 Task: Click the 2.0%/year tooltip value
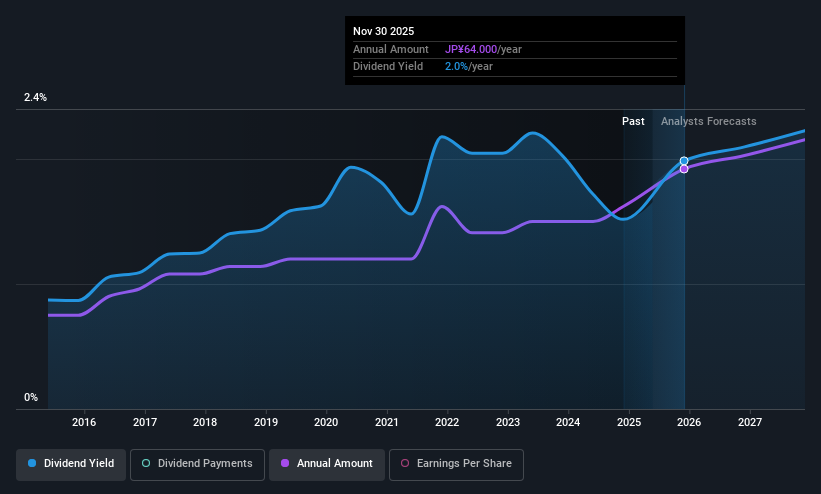[469, 67]
